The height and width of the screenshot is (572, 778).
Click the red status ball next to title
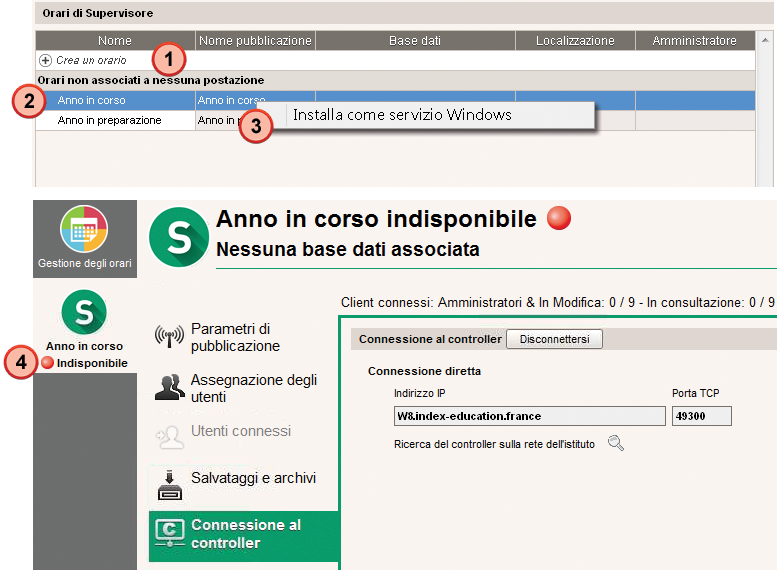click(x=559, y=218)
